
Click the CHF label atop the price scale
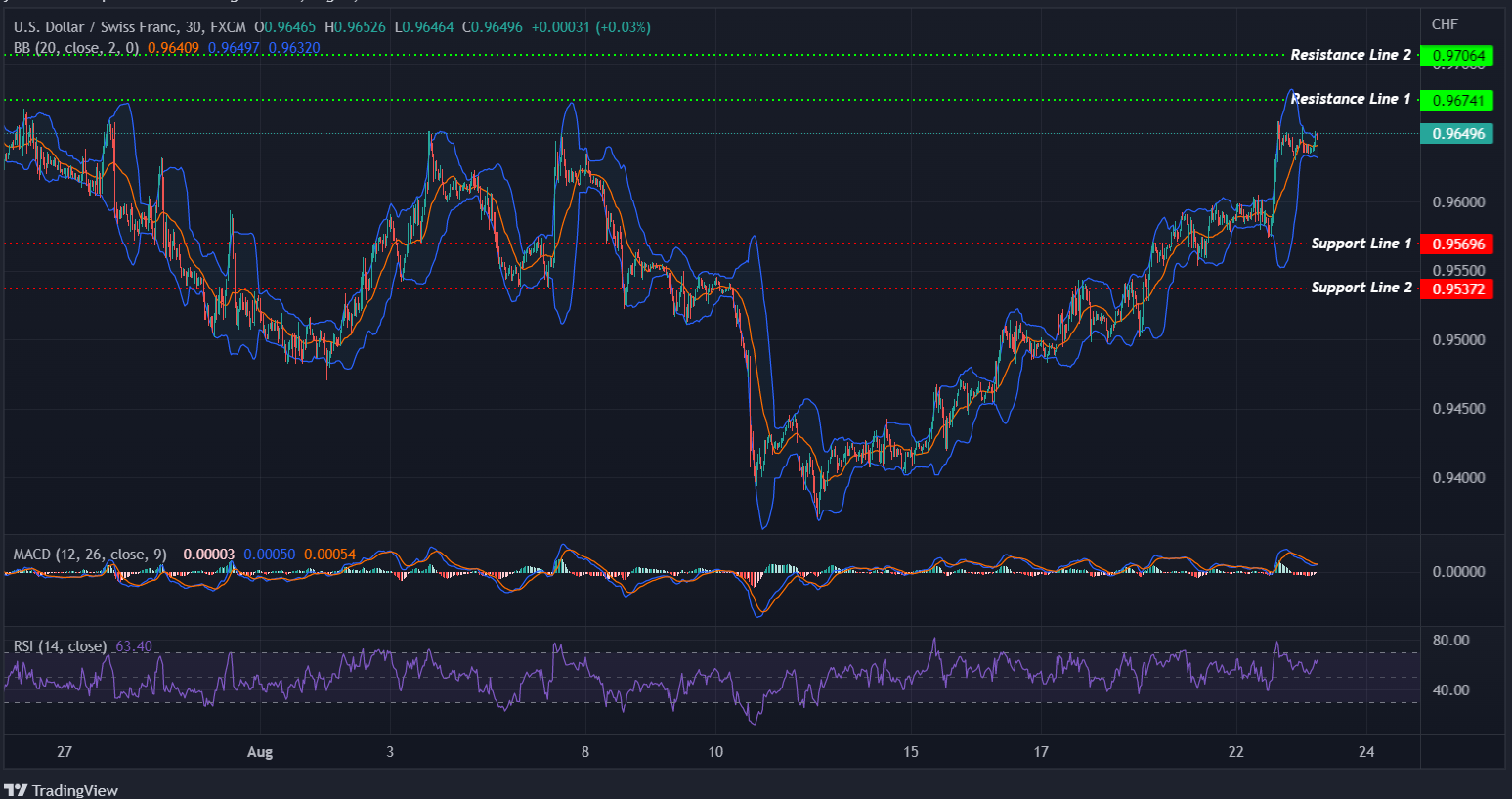[x=1446, y=24]
